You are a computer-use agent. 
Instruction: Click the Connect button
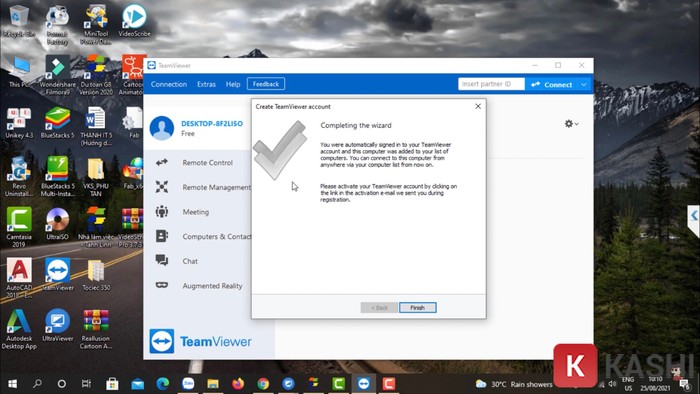coord(552,84)
